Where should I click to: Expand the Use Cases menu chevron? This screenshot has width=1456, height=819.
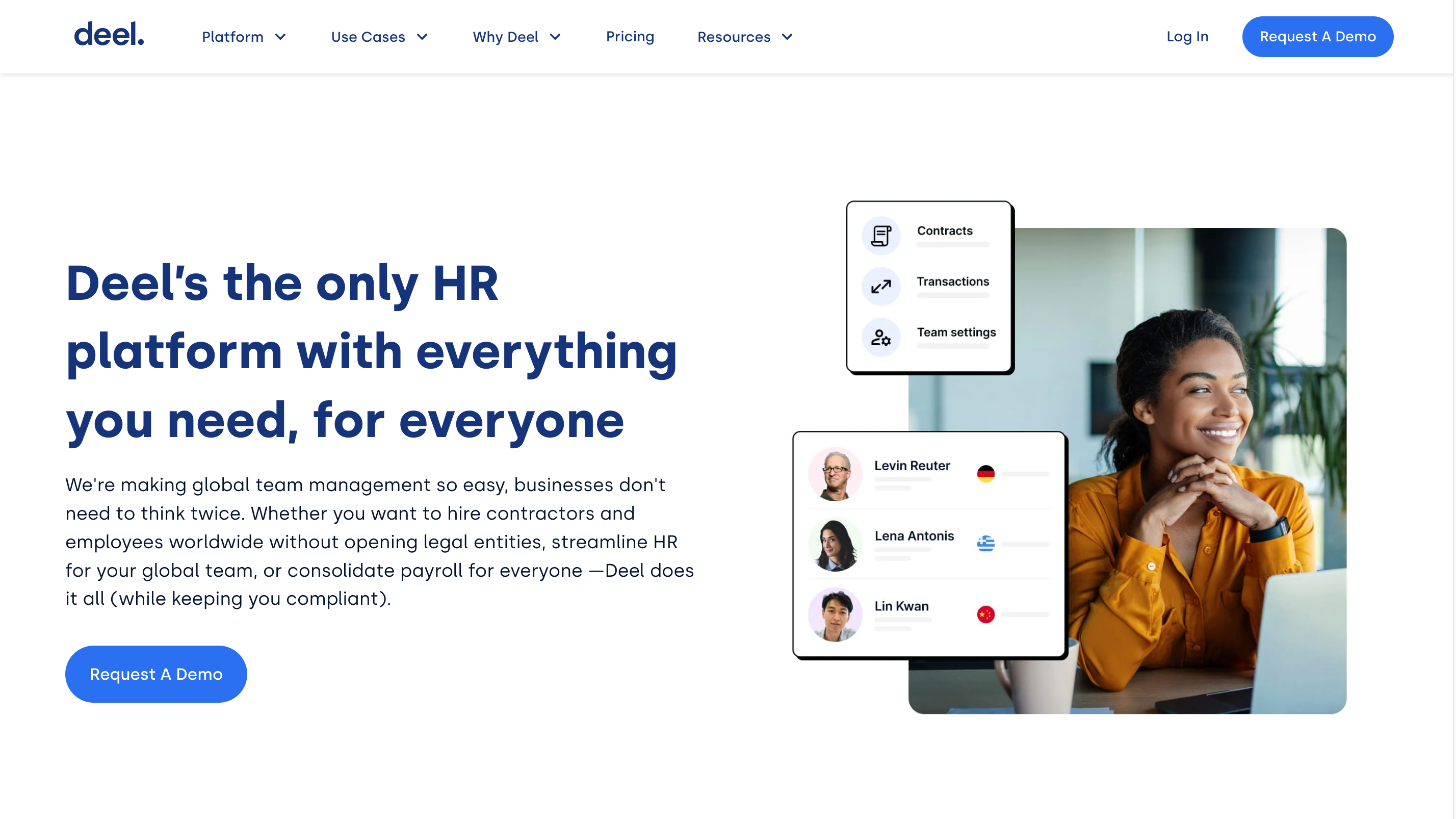click(x=422, y=37)
